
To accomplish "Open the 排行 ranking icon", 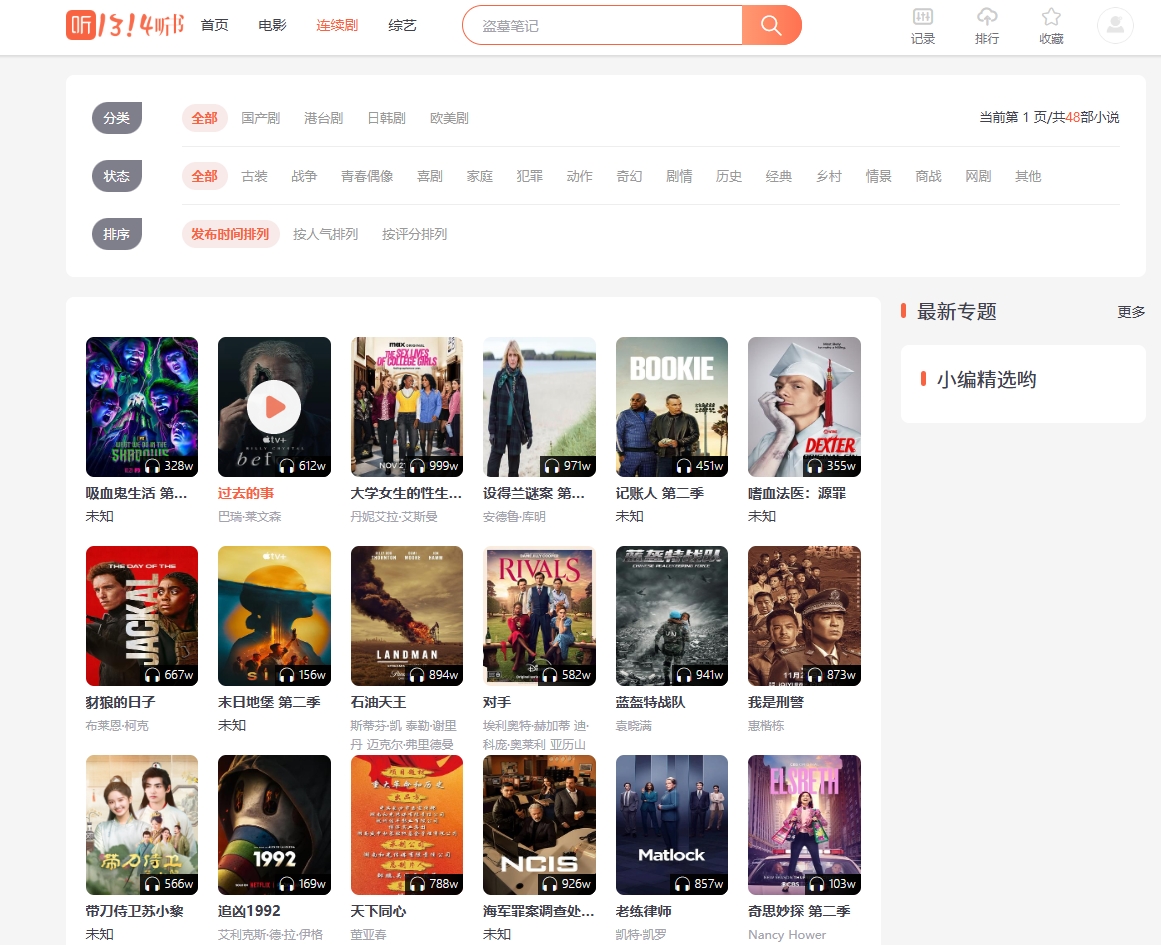I will [987, 27].
